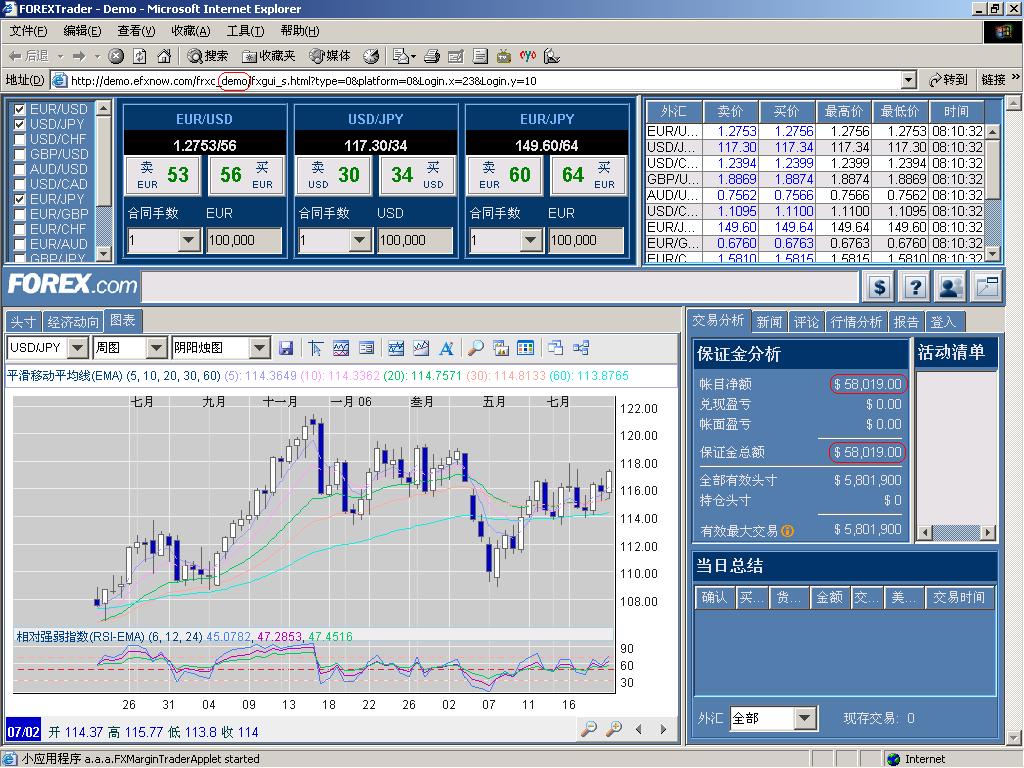Click EUR/USD sell button showing 53
The height and width of the screenshot is (768, 1024).
tap(163, 175)
